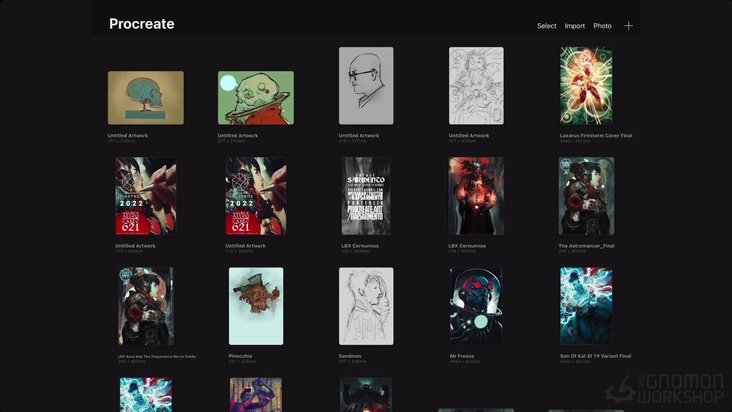Click the Select button in the gallery header
The width and height of the screenshot is (732, 412).
click(546, 26)
